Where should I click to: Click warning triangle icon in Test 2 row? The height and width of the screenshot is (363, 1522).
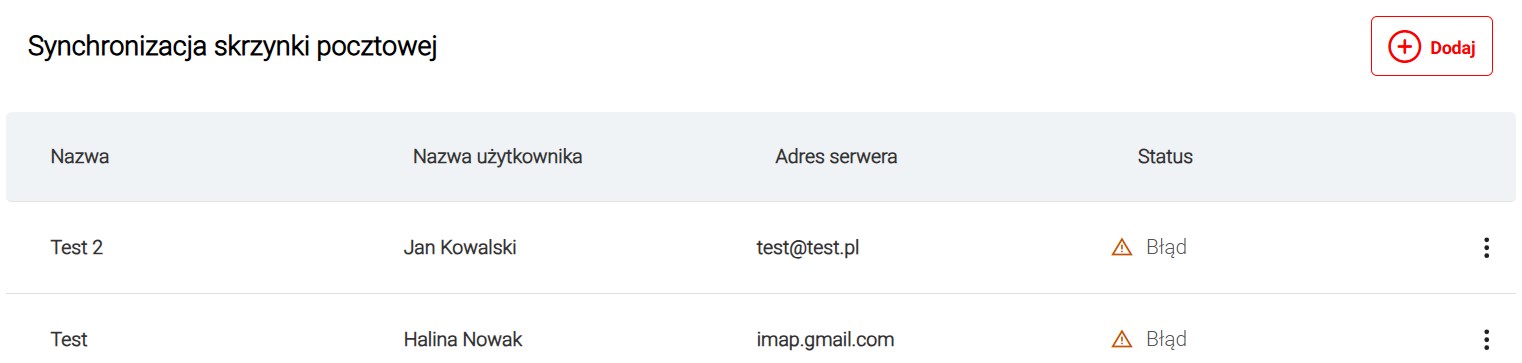[x=1122, y=247]
